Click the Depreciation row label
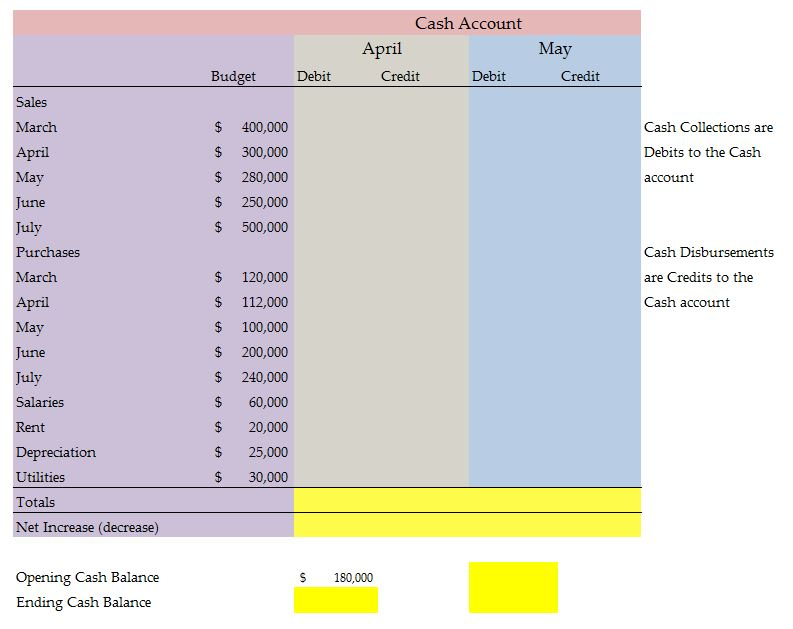793x629 pixels. click(x=56, y=453)
